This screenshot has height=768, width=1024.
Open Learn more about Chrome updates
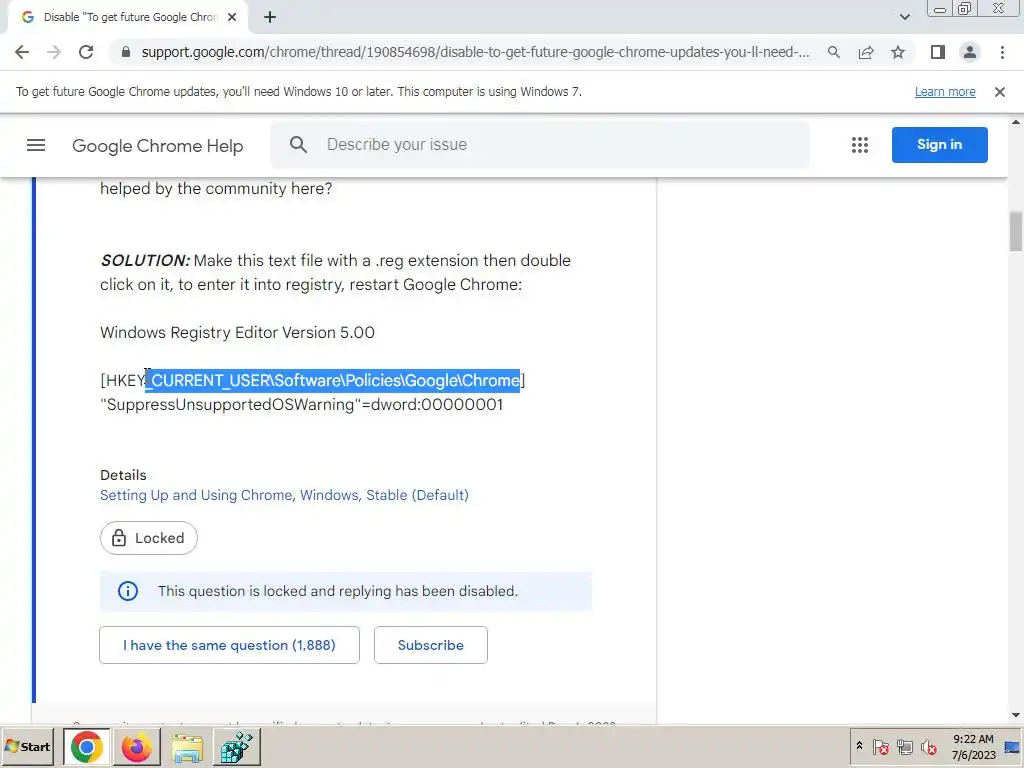coord(945,92)
